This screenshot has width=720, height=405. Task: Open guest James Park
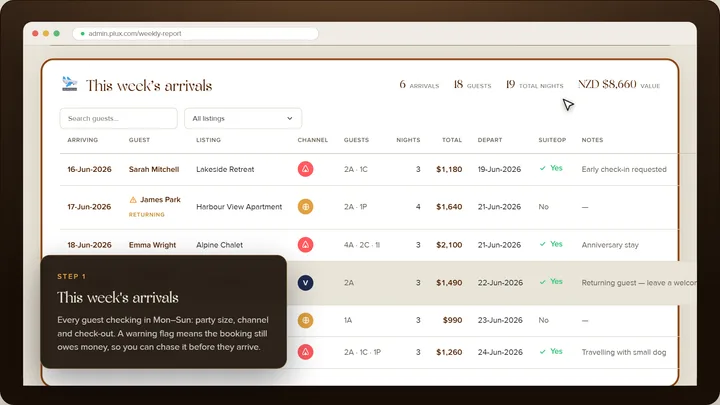(160, 200)
